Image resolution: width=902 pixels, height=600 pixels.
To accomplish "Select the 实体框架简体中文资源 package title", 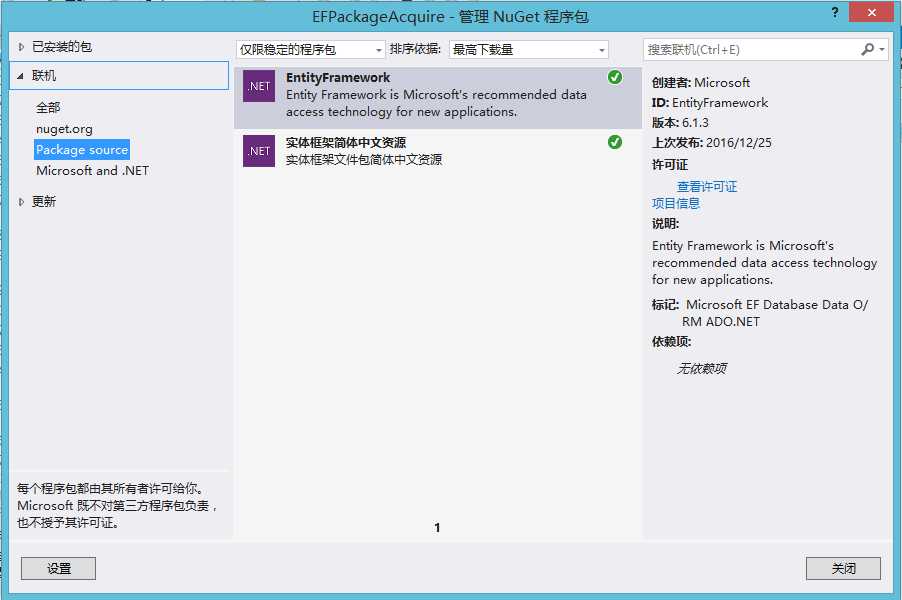I will click(346, 143).
